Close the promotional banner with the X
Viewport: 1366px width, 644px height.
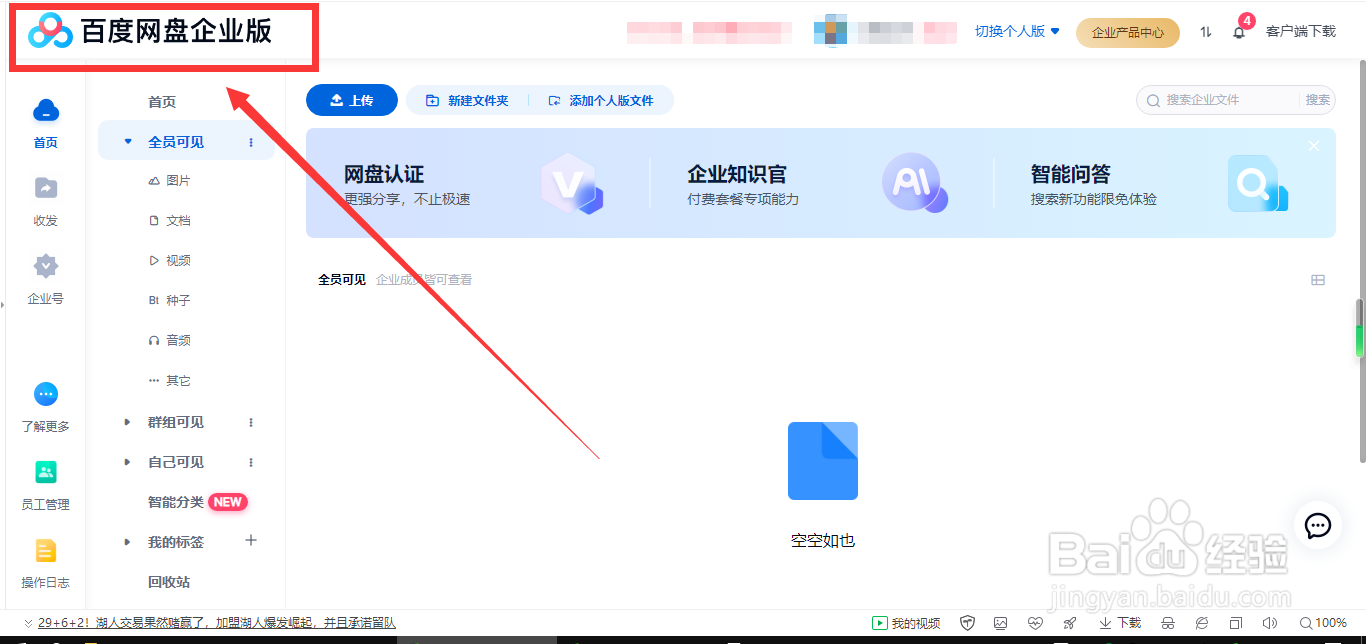(x=1313, y=145)
